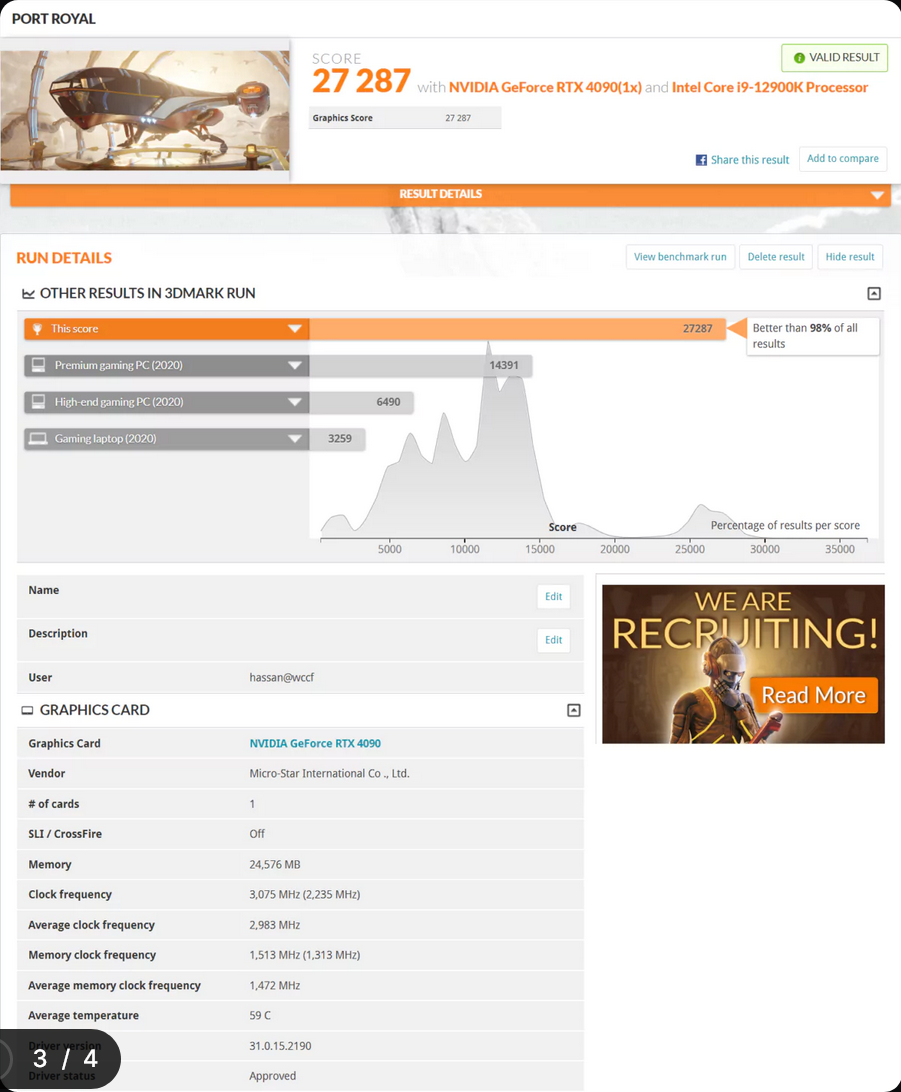The width and height of the screenshot is (901, 1092).
Task: Click the Run Details heading
Action: (64, 258)
